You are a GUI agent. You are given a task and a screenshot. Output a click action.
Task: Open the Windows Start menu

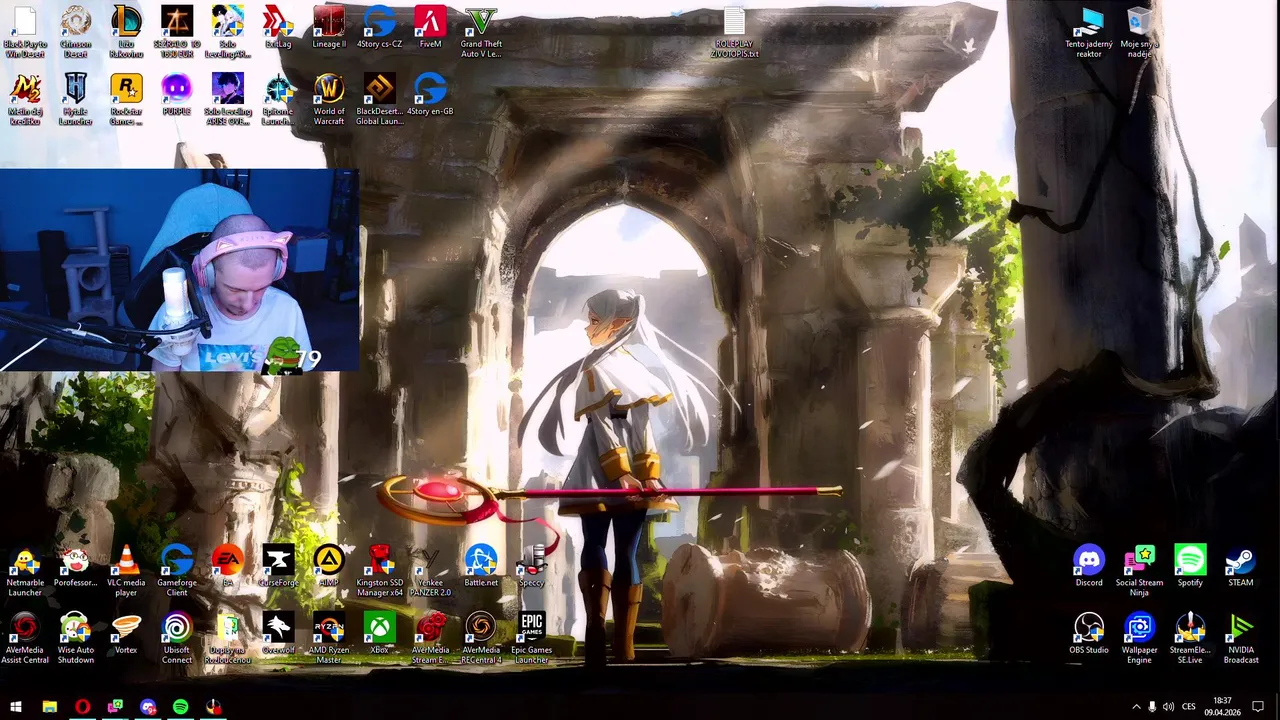[x=16, y=707]
